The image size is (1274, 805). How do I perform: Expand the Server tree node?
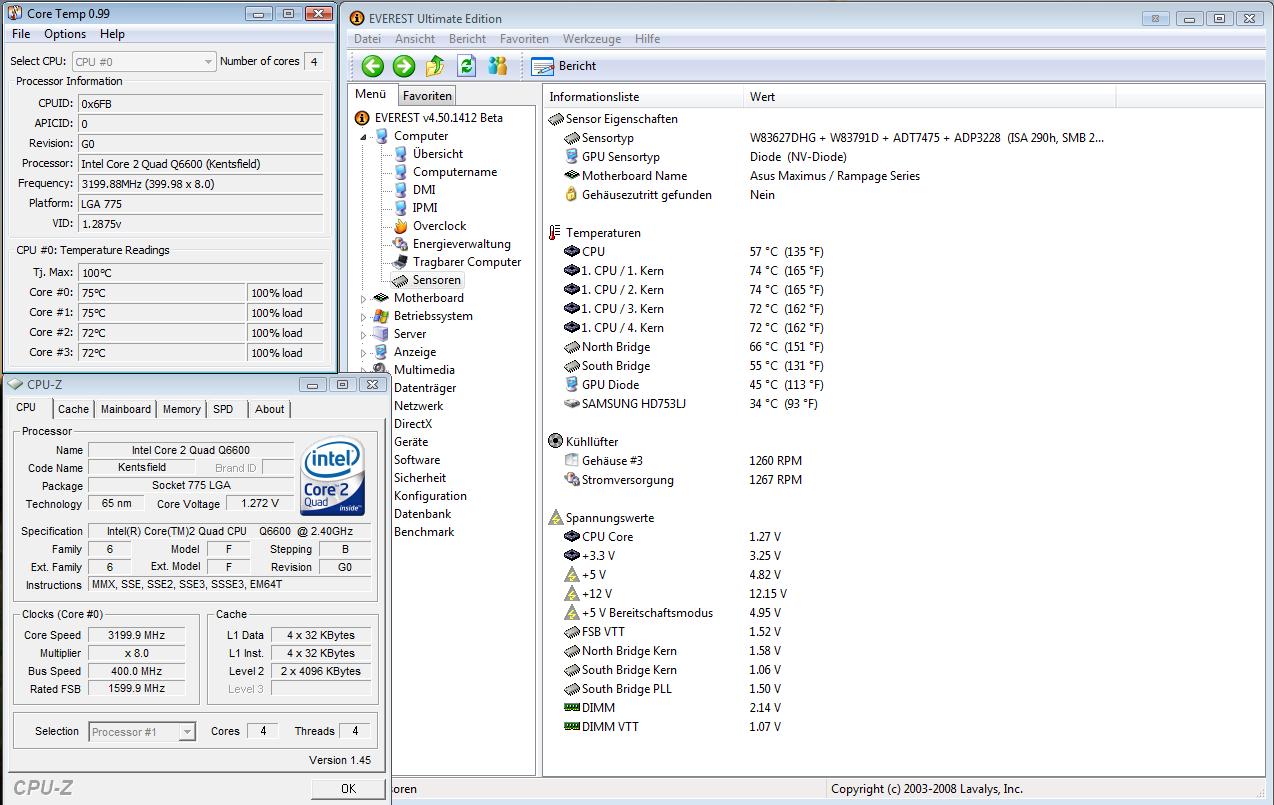(x=364, y=334)
